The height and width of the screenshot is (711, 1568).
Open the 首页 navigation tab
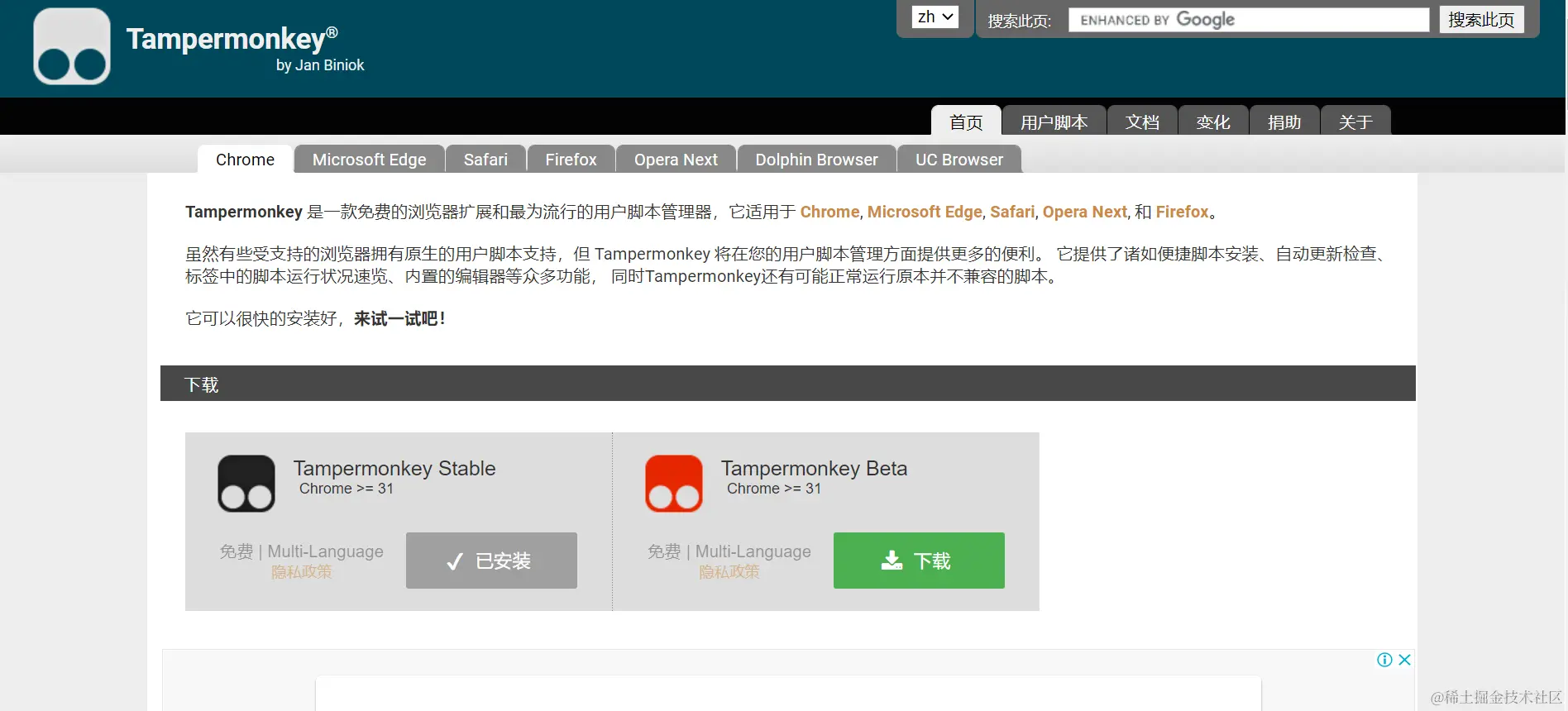click(966, 122)
